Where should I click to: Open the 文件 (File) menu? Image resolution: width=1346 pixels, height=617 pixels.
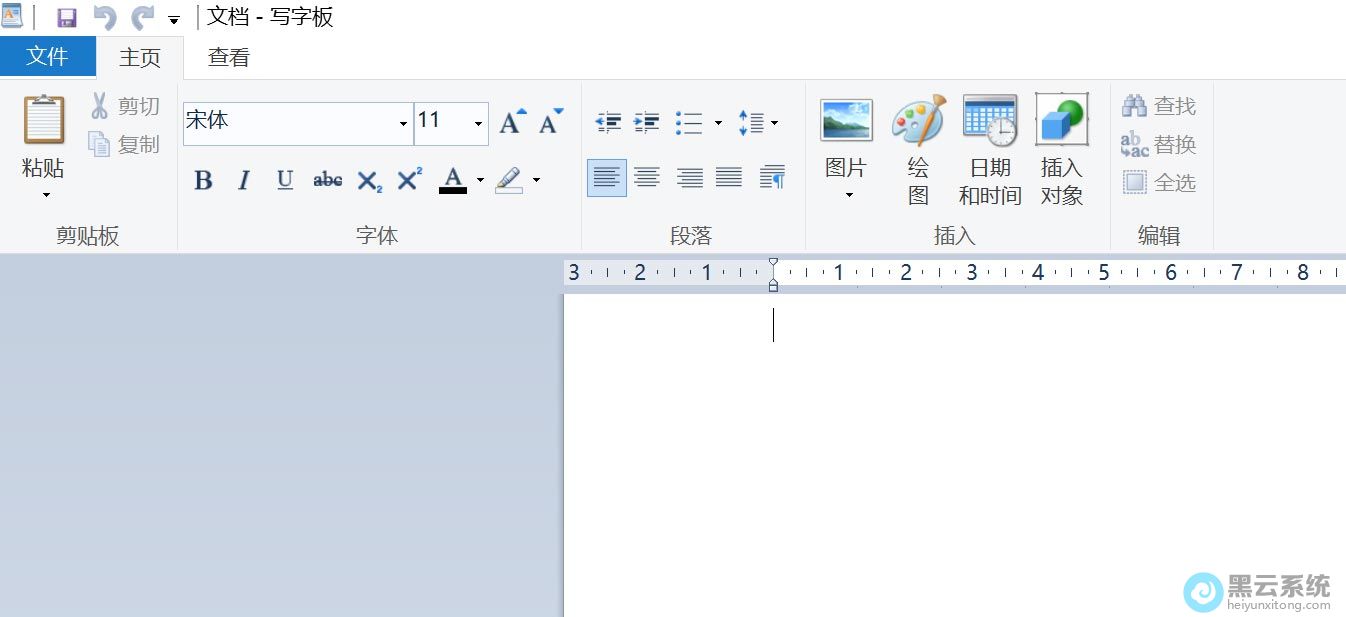tap(47, 57)
